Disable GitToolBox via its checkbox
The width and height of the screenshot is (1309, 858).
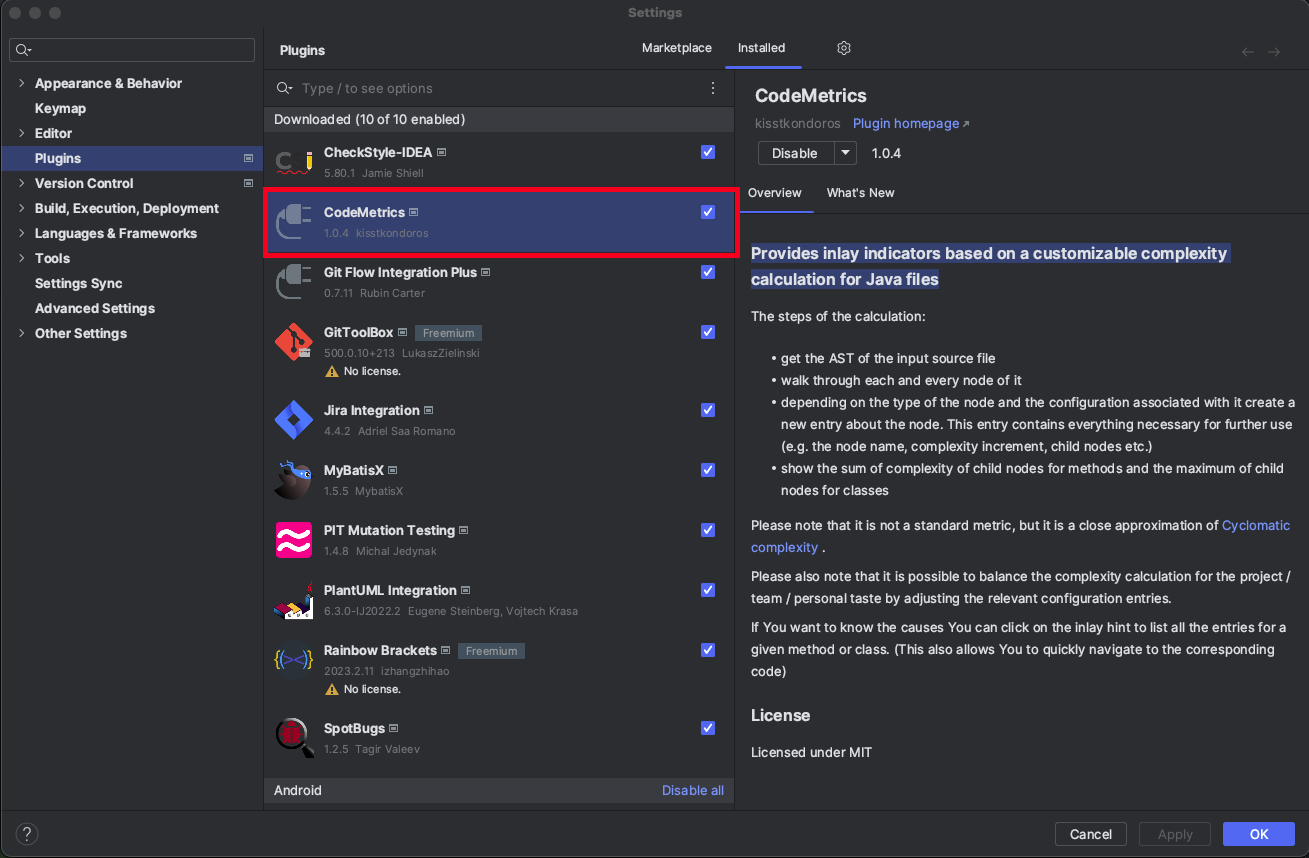pyautogui.click(x=708, y=332)
